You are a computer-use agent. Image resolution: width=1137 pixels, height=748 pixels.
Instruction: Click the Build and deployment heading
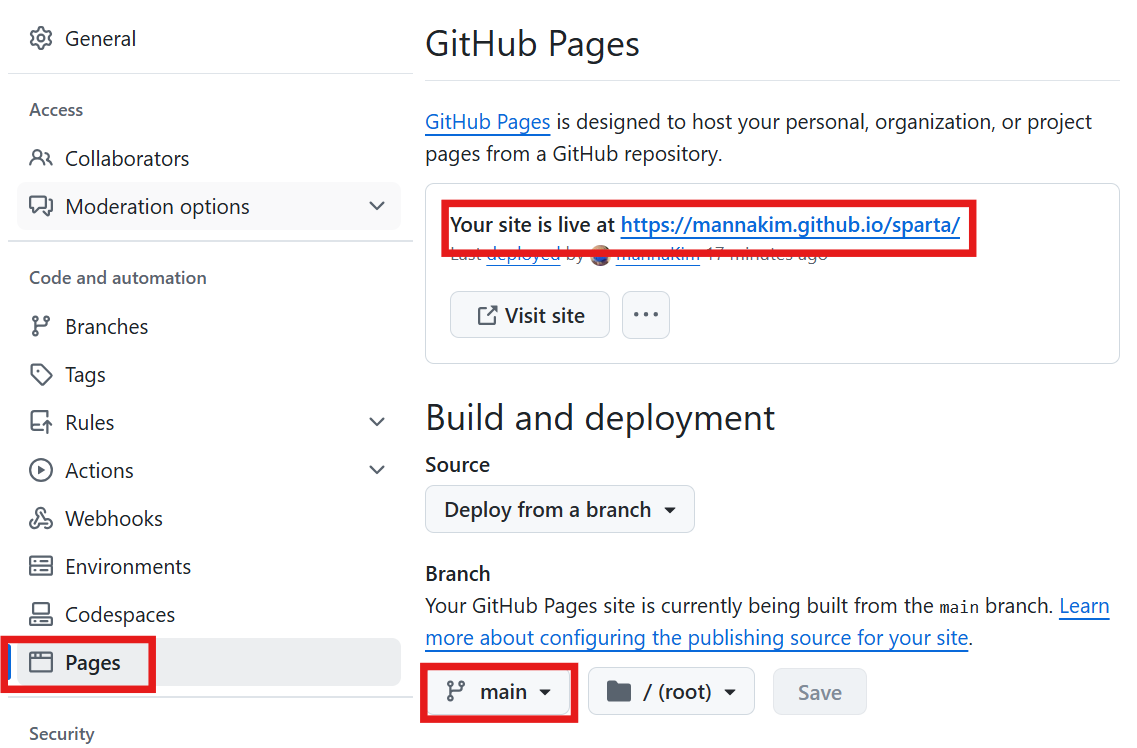coord(600,418)
